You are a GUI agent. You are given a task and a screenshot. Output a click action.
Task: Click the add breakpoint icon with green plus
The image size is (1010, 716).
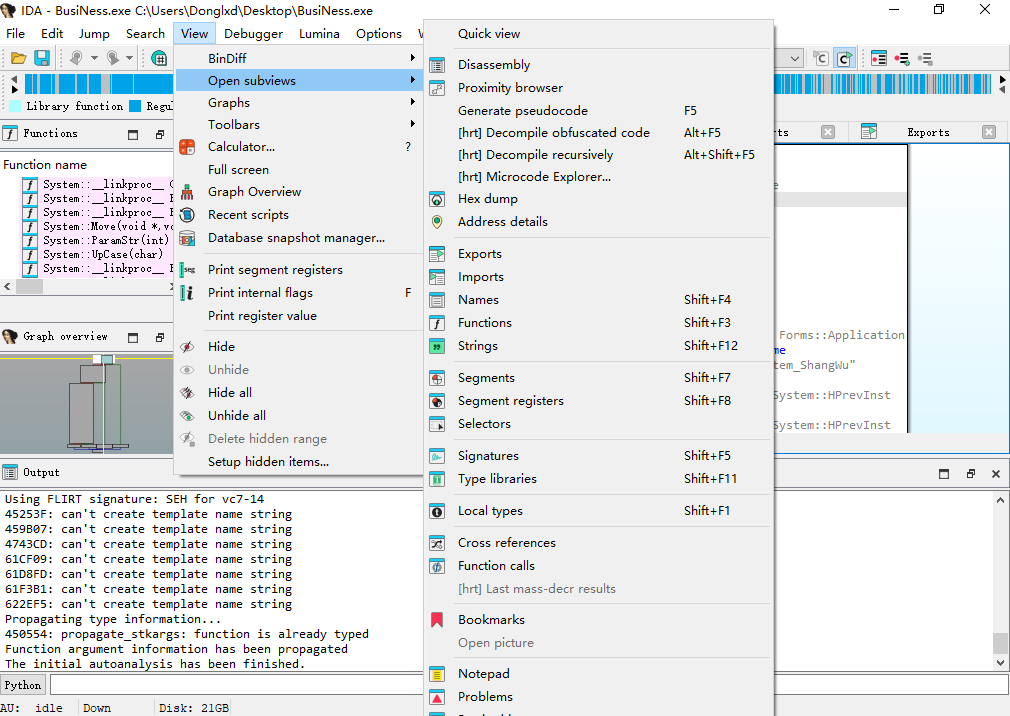(x=902, y=59)
